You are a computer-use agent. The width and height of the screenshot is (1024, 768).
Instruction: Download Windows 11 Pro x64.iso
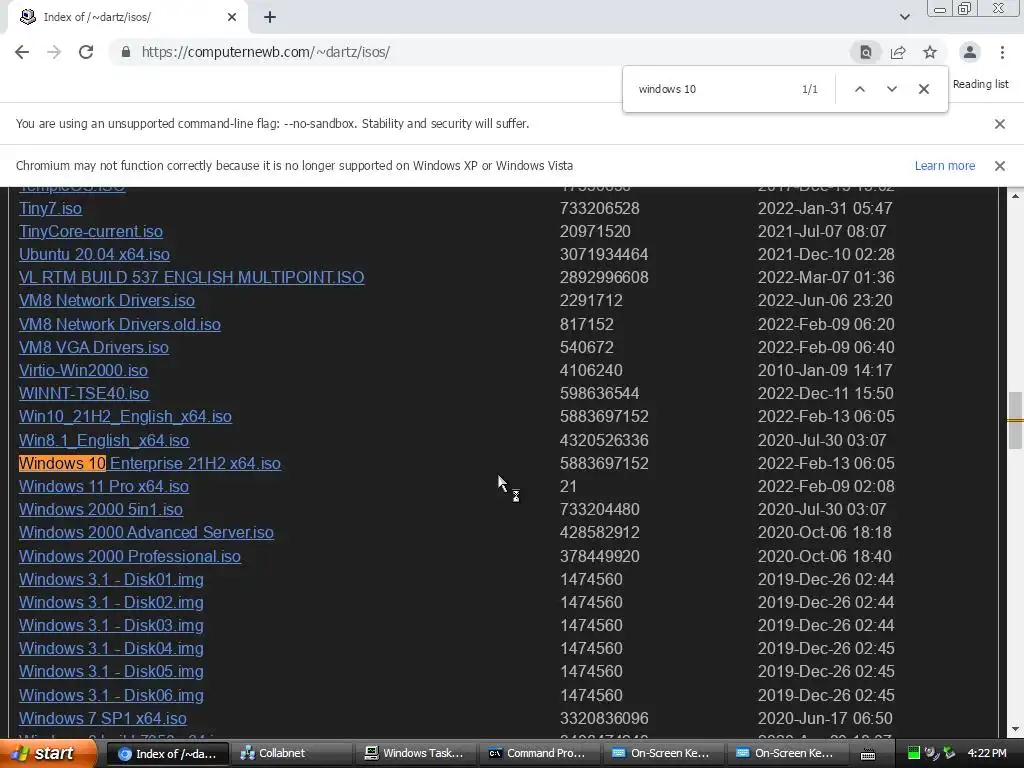click(x=104, y=486)
